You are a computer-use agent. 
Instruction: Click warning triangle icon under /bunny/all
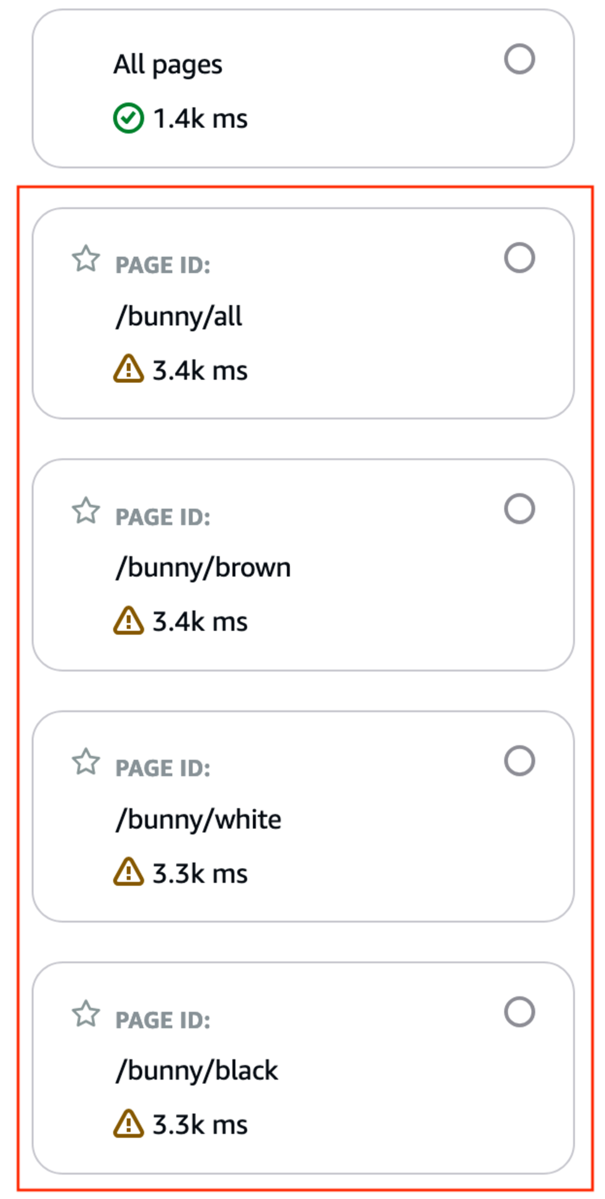128,370
